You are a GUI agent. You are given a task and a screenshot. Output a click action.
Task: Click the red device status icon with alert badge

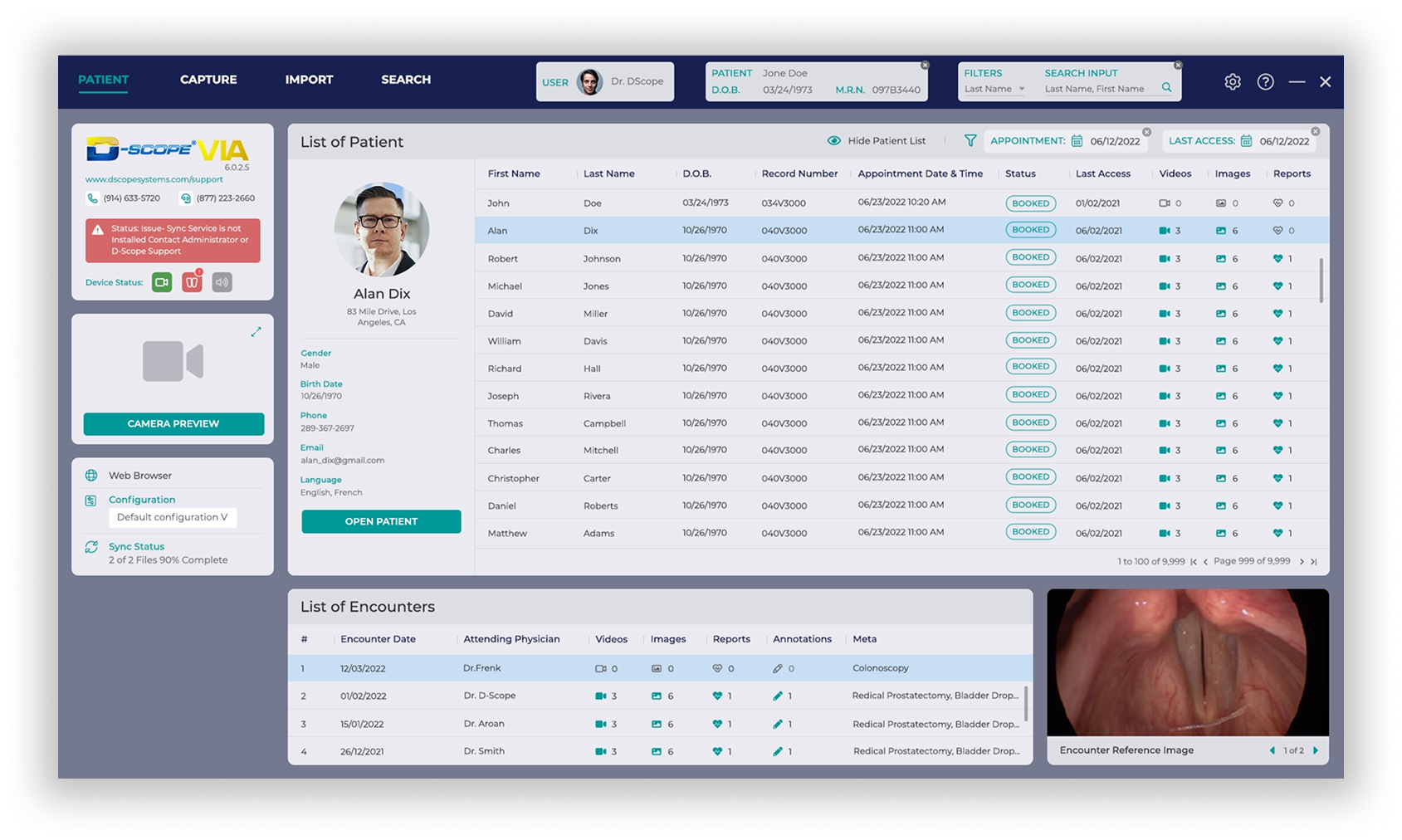[x=192, y=282]
